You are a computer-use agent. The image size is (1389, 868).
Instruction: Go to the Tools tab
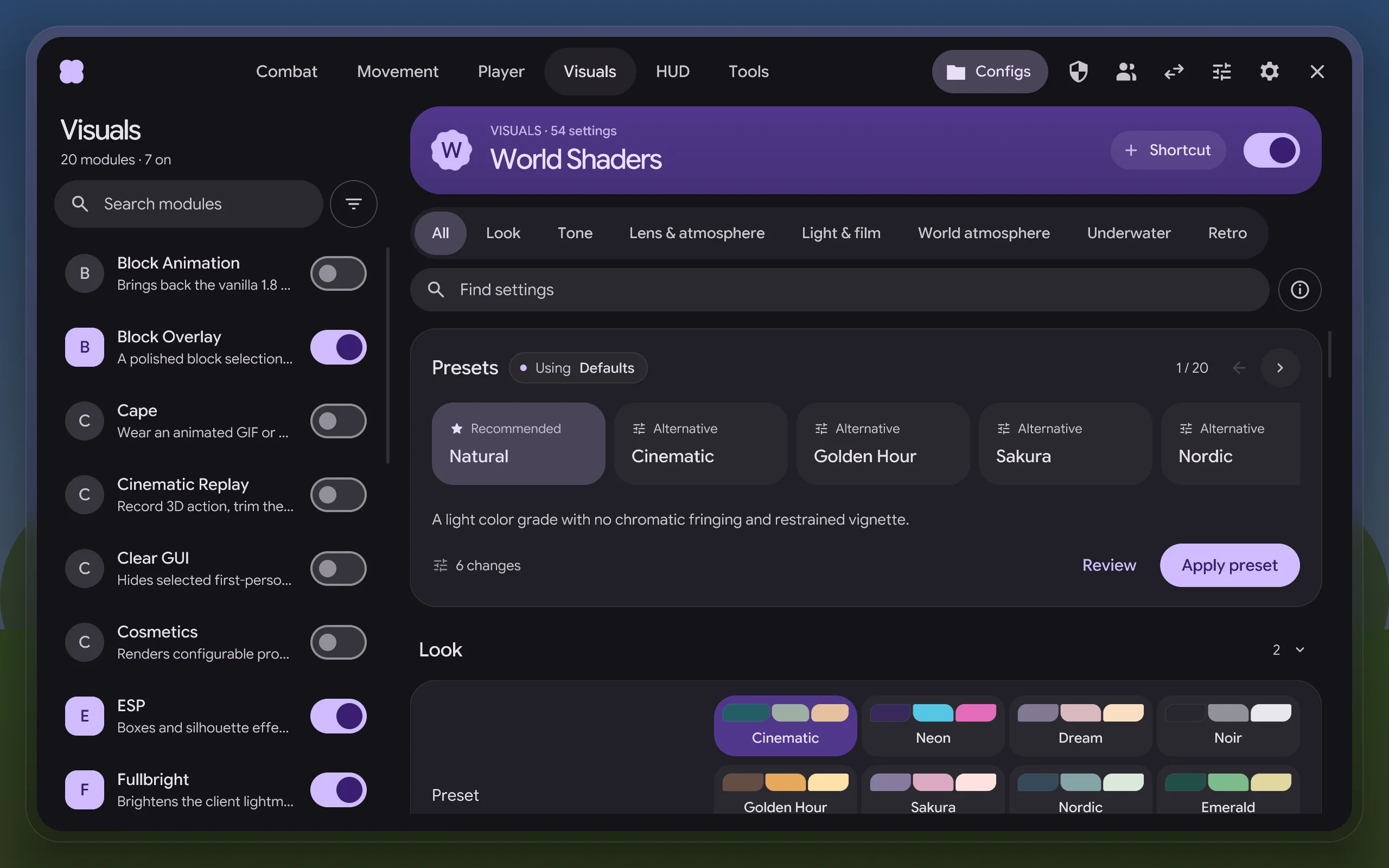748,72
